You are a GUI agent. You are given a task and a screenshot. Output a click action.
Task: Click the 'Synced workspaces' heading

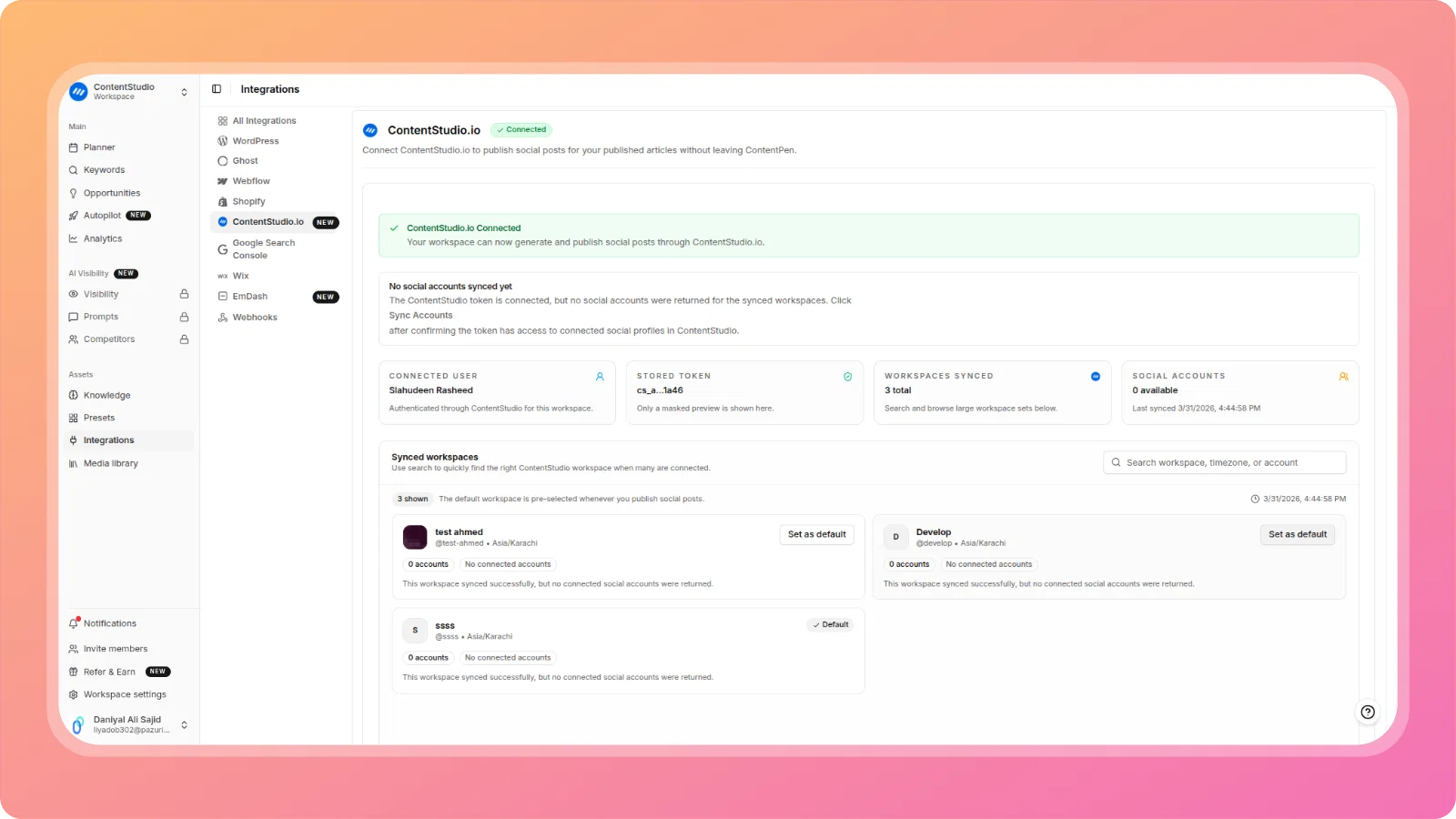click(435, 457)
